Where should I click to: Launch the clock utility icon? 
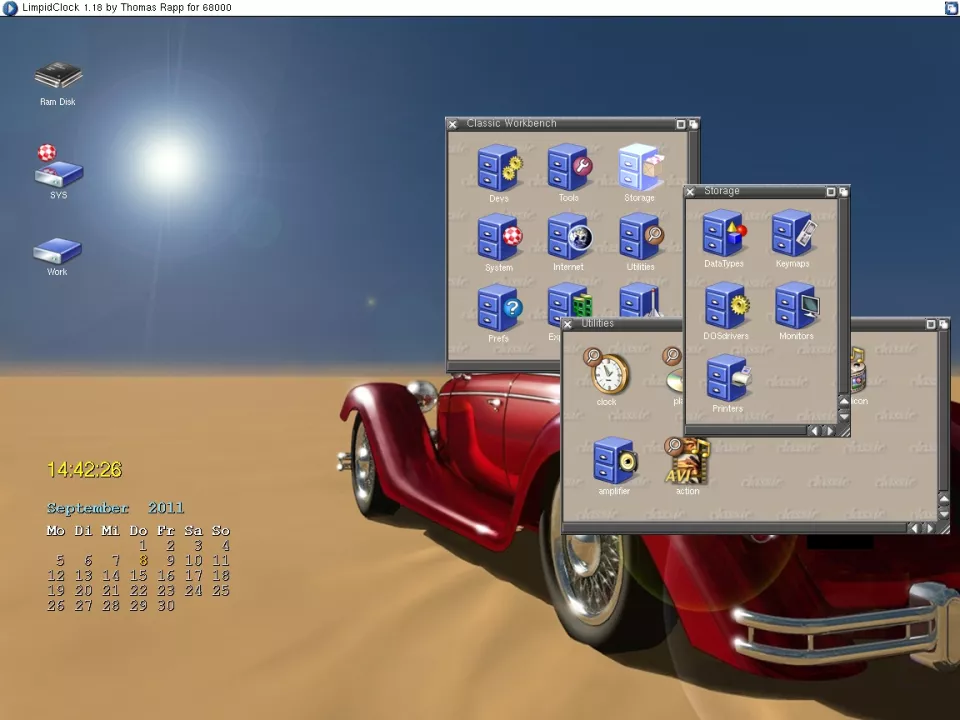(x=607, y=373)
